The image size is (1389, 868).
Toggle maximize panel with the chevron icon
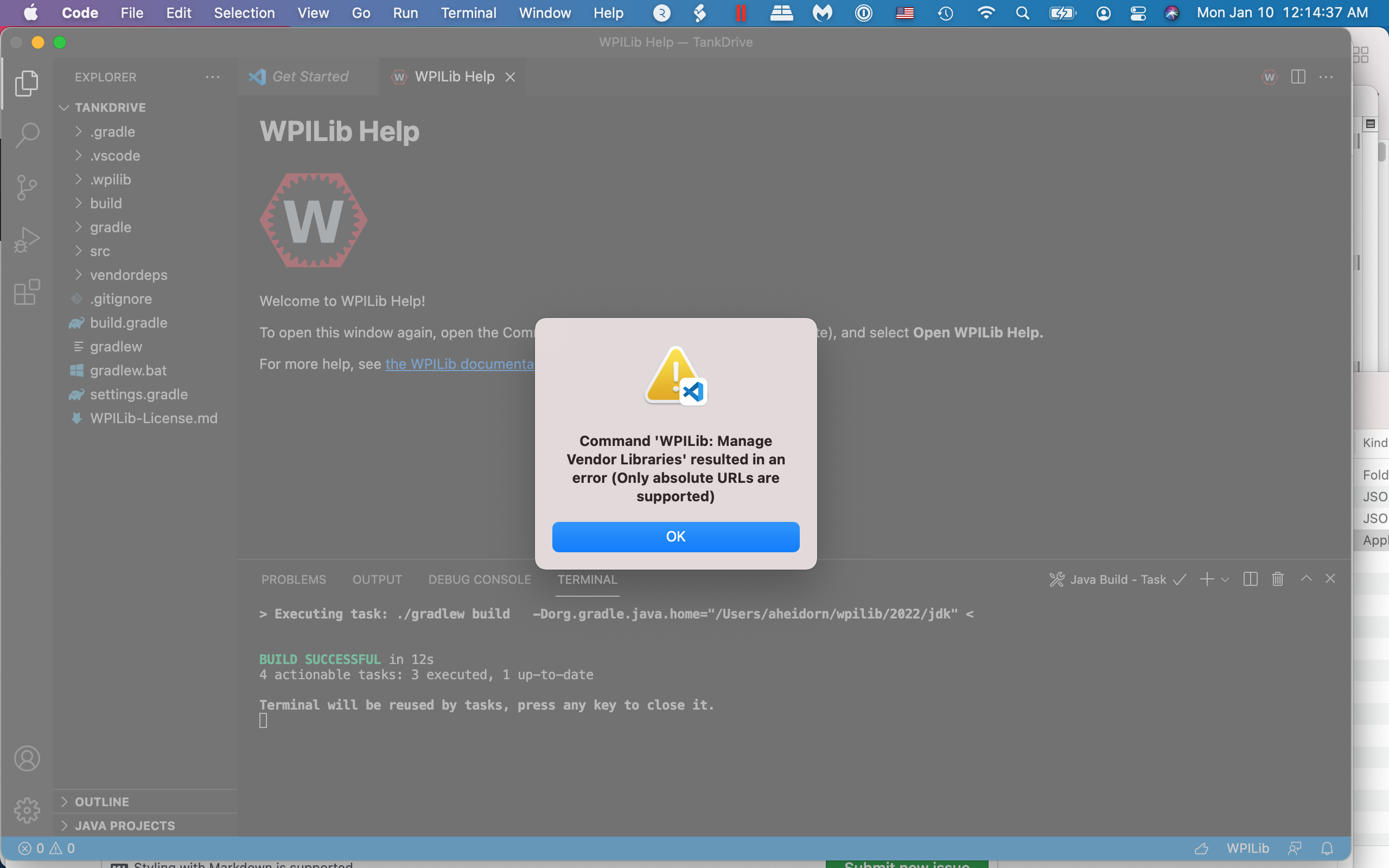[1305, 579]
